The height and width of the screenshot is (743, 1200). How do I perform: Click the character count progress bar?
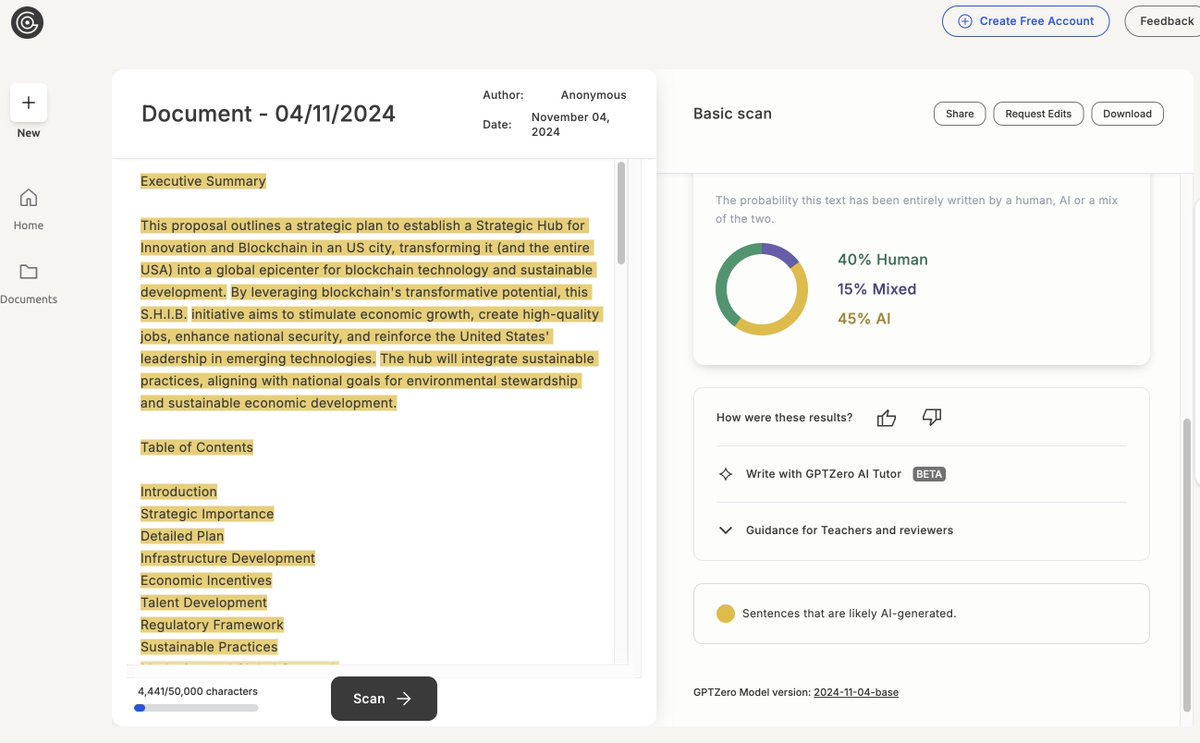pyautogui.click(x=196, y=708)
